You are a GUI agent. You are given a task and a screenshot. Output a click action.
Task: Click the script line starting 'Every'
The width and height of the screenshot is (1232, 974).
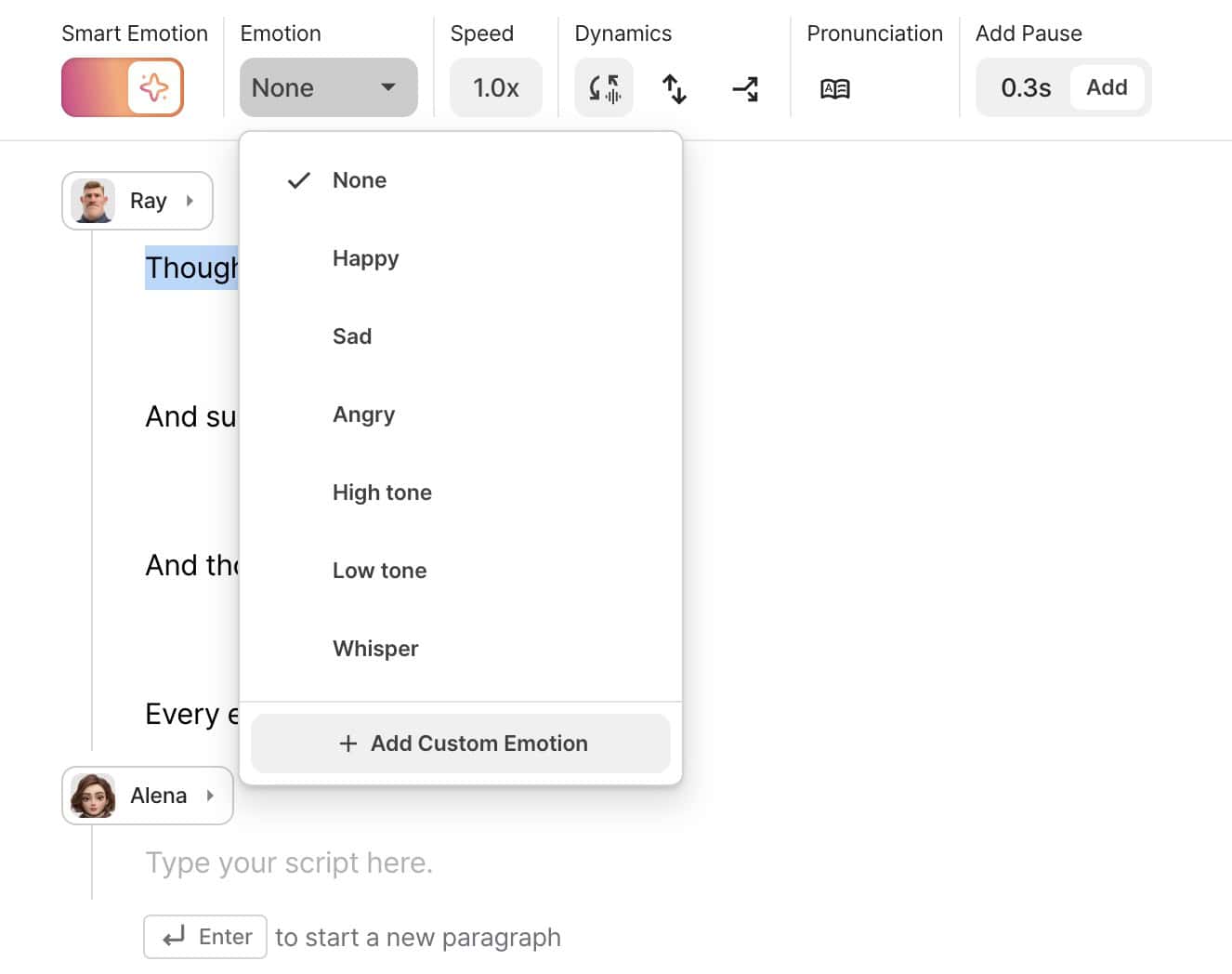point(191,714)
